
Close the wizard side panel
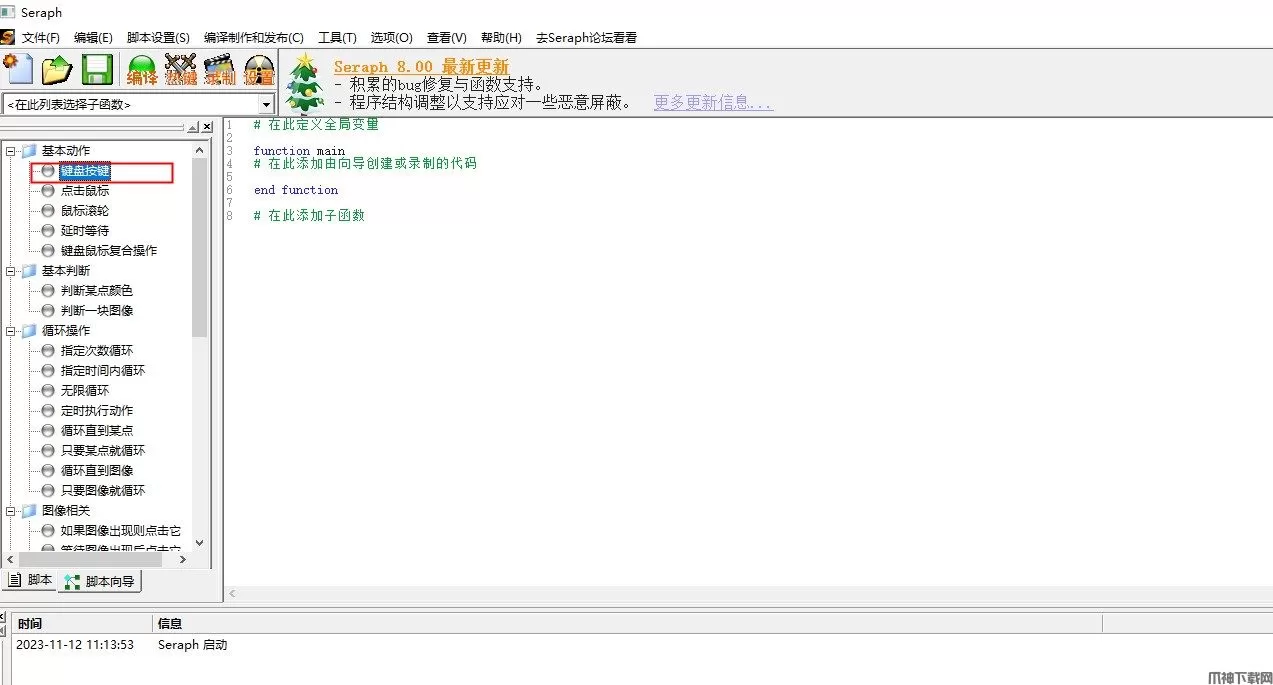(x=207, y=127)
